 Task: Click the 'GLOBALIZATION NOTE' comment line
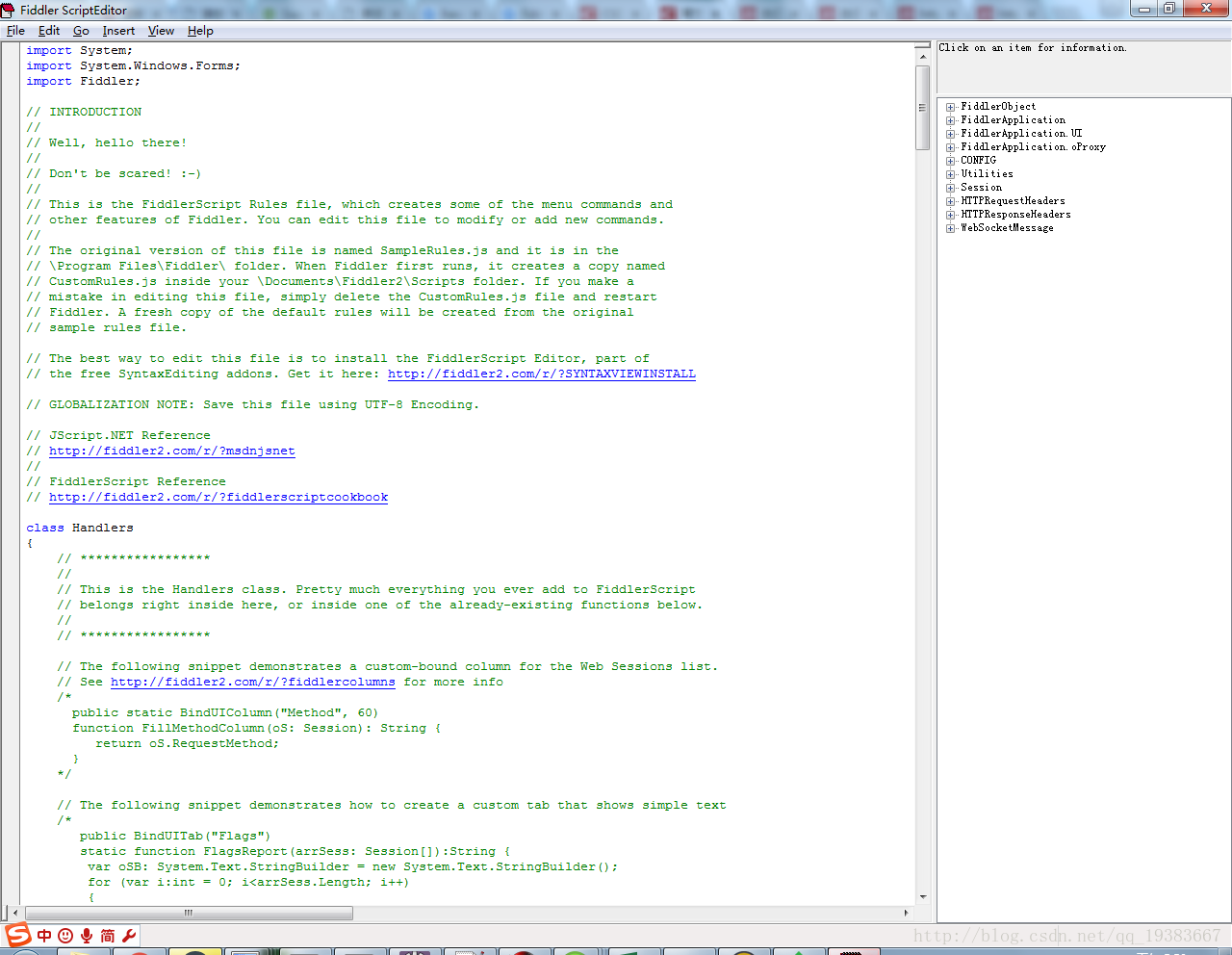click(x=252, y=404)
